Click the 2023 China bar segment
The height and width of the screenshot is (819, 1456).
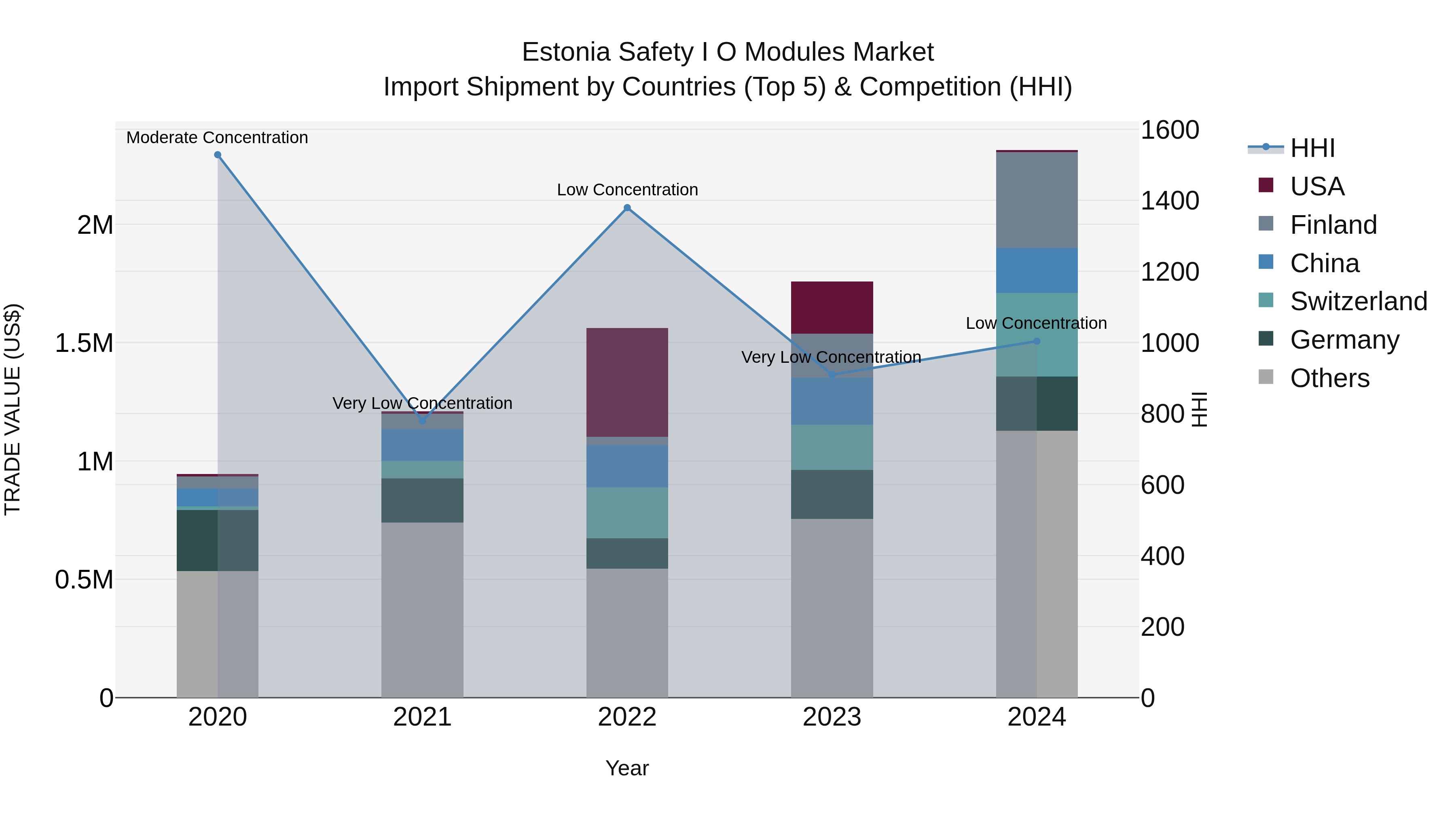point(832,401)
